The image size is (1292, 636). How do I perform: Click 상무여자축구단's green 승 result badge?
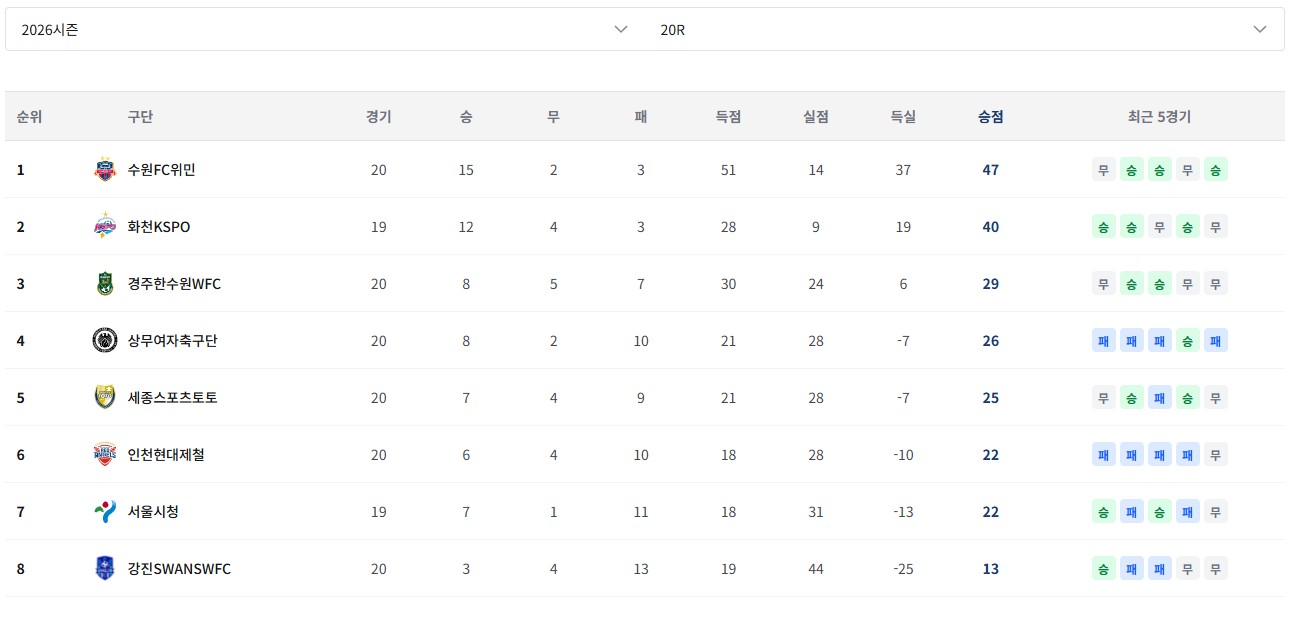click(x=1187, y=341)
